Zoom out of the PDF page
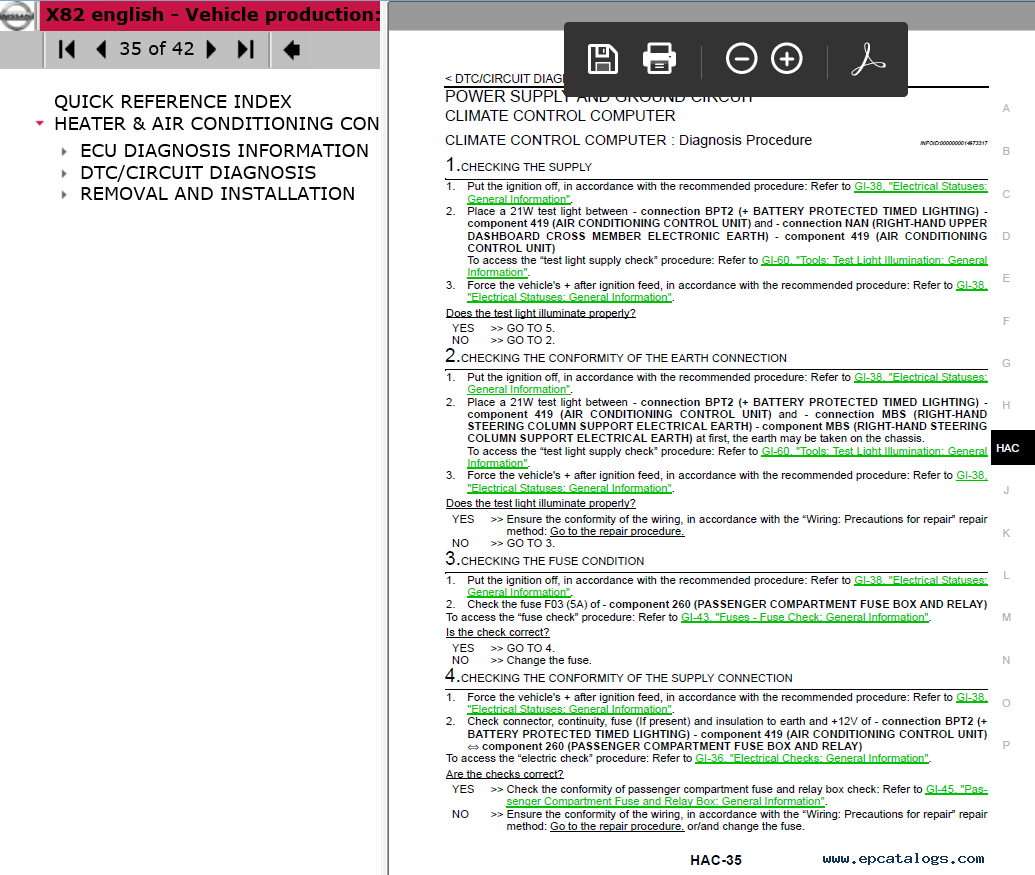The image size is (1035, 875). pos(741,59)
